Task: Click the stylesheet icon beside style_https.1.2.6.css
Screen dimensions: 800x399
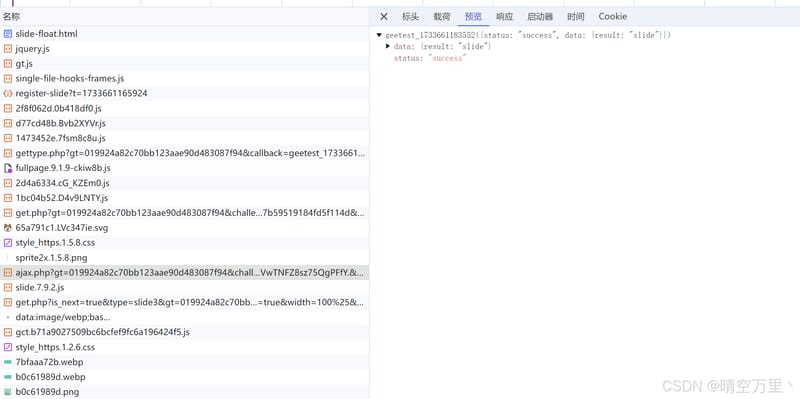Action: coord(8,347)
